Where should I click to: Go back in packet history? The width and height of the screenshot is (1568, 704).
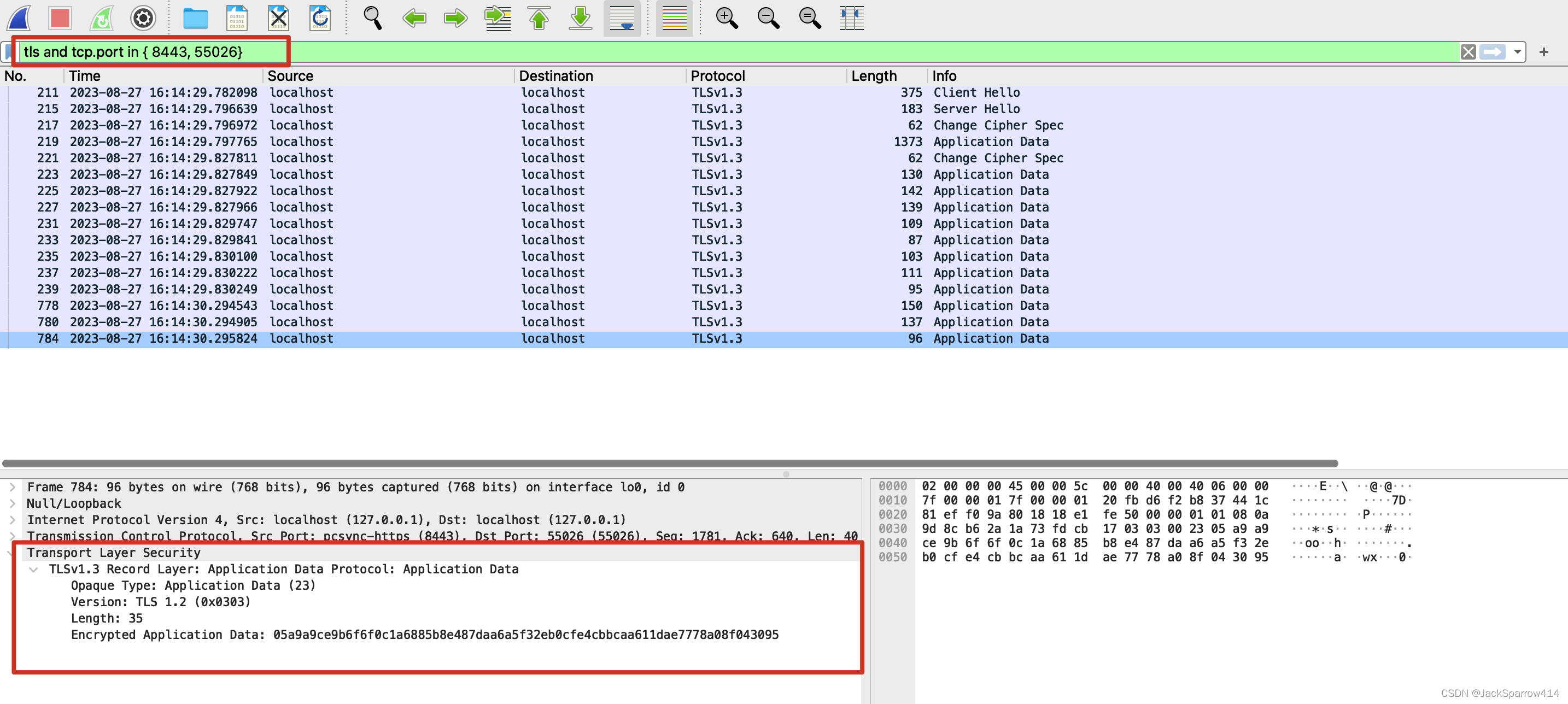click(414, 18)
